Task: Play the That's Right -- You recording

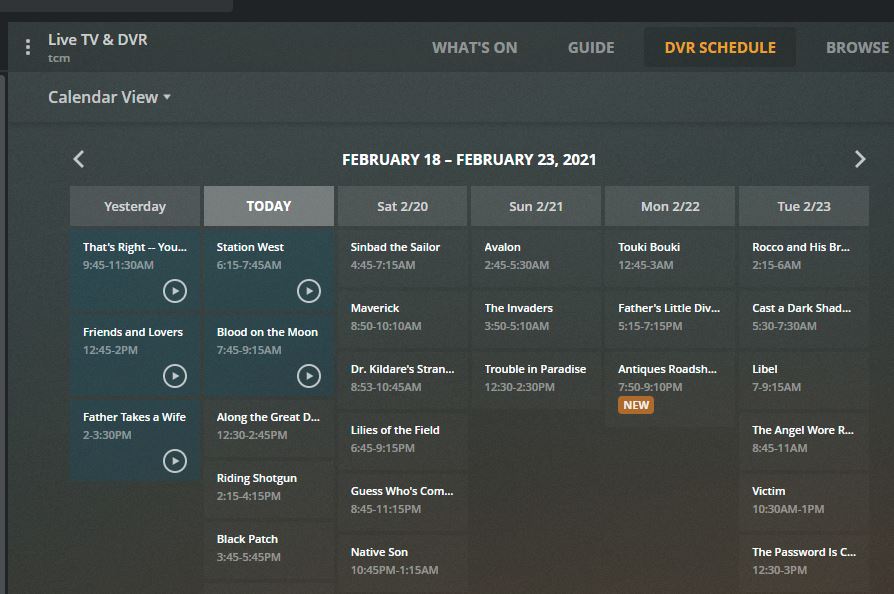Action: pyautogui.click(x=175, y=291)
